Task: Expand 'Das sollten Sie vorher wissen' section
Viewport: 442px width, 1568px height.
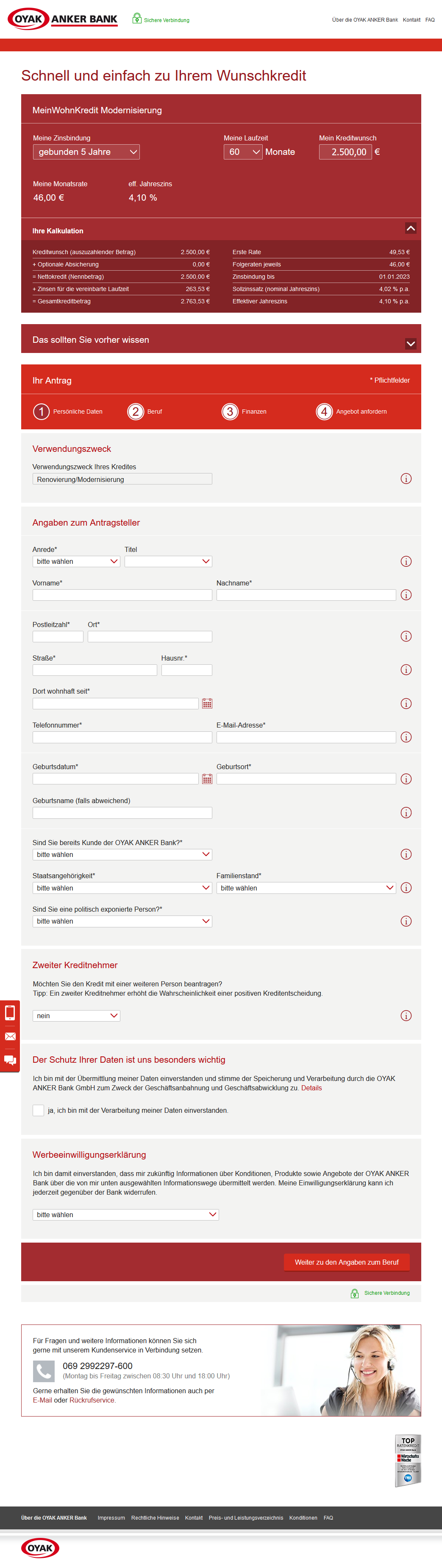Action: pos(410,344)
